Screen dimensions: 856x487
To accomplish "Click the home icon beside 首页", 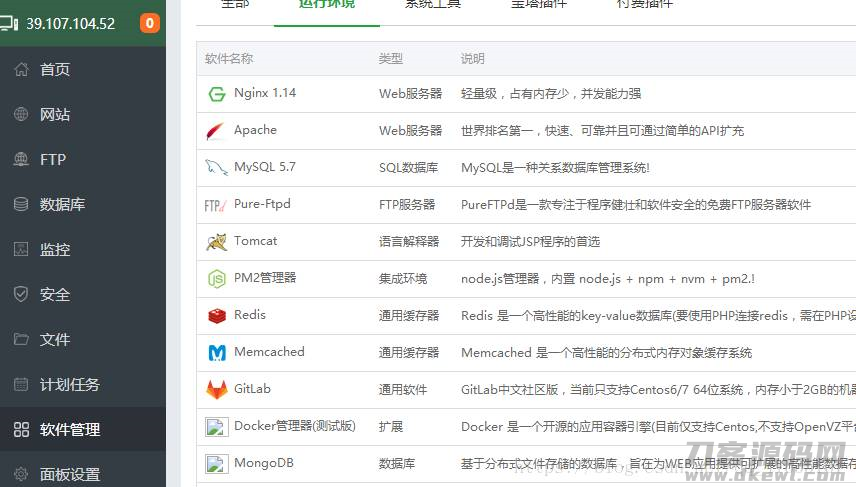I will tap(21, 69).
